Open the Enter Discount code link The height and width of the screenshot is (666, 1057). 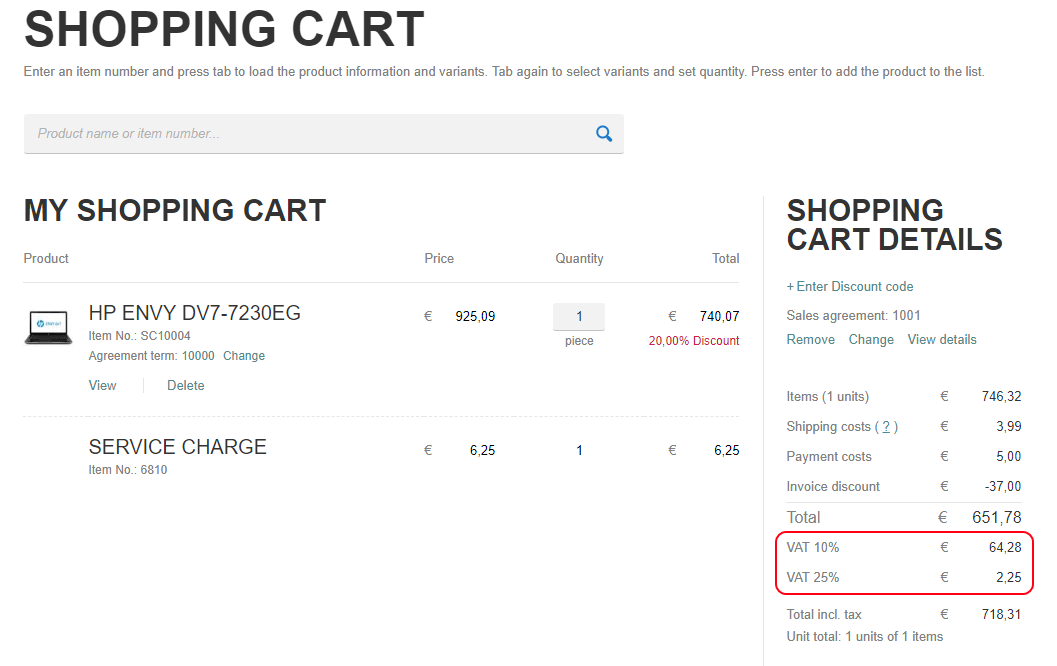coord(850,286)
